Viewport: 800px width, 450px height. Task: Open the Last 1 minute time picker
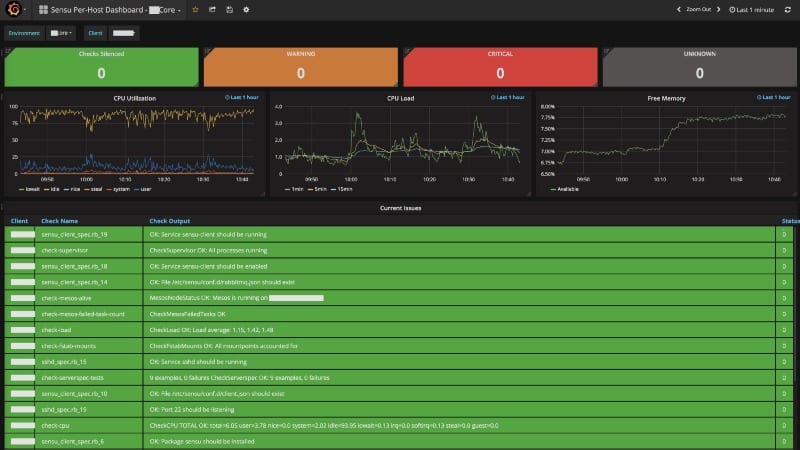[752, 10]
